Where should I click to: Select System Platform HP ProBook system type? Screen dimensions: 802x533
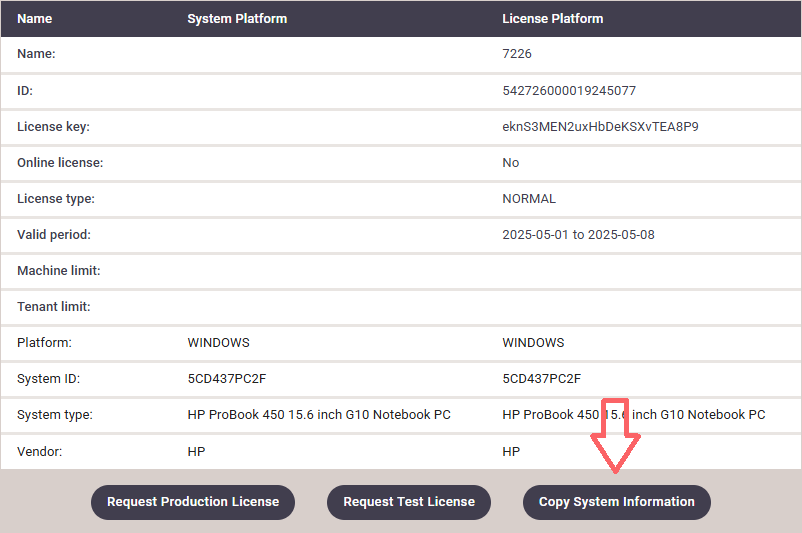(x=319, y=415)
